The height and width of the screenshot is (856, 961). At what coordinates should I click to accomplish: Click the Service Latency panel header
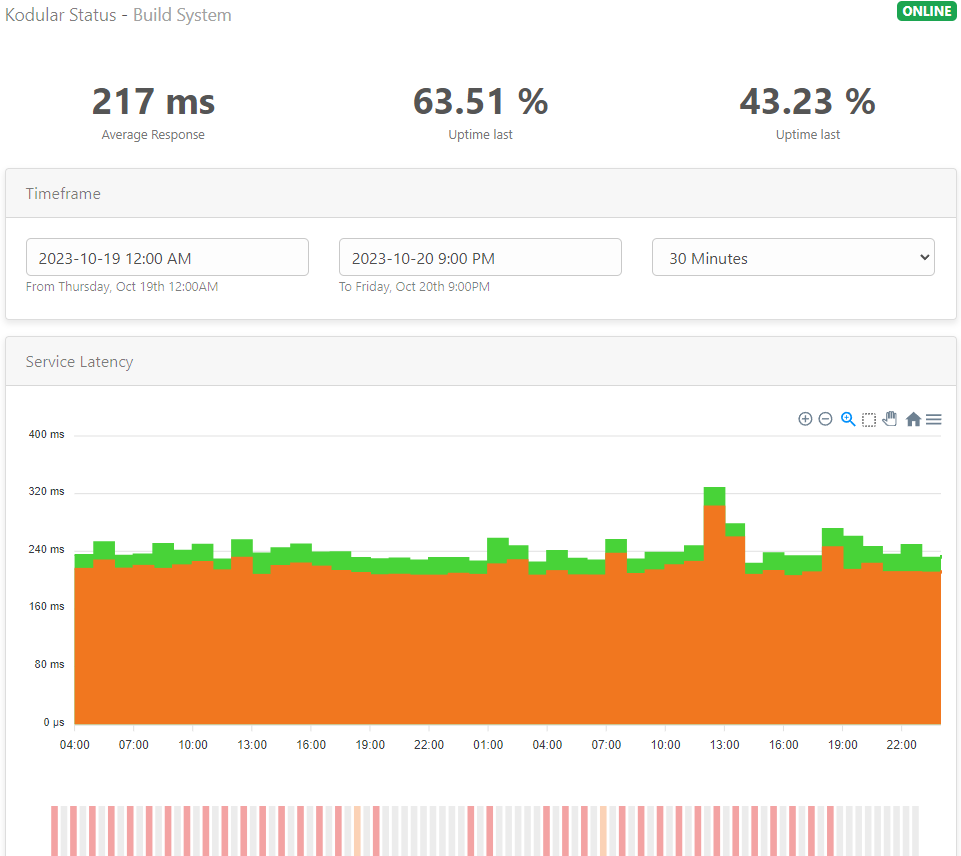[80, 362]
